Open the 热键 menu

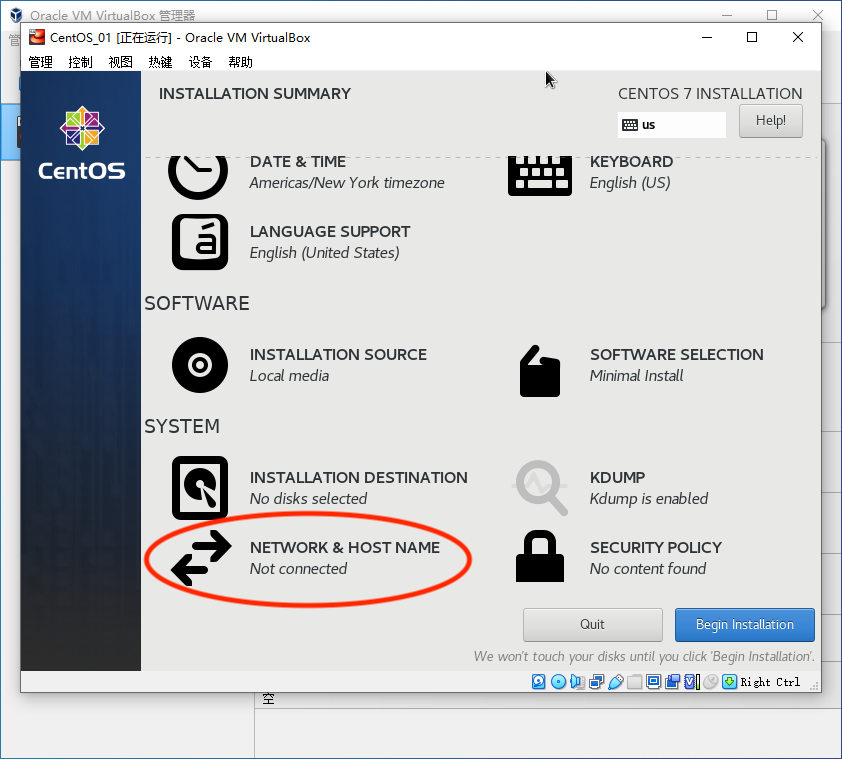pos(160,62)
